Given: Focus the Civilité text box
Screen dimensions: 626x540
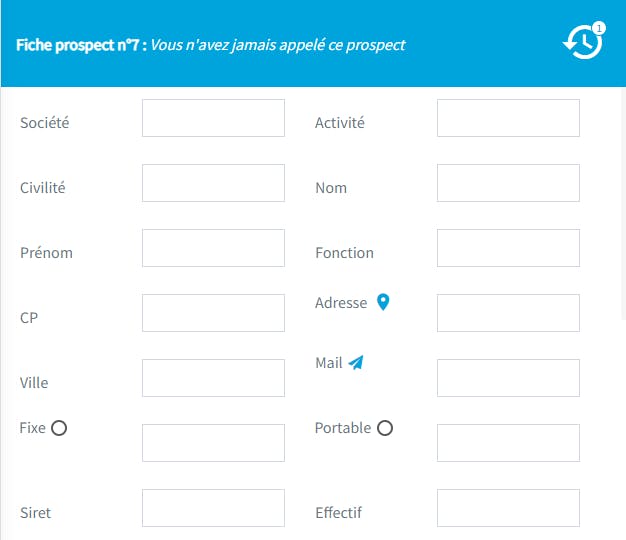Looking at the screenshot, I should tap(213, 183).
